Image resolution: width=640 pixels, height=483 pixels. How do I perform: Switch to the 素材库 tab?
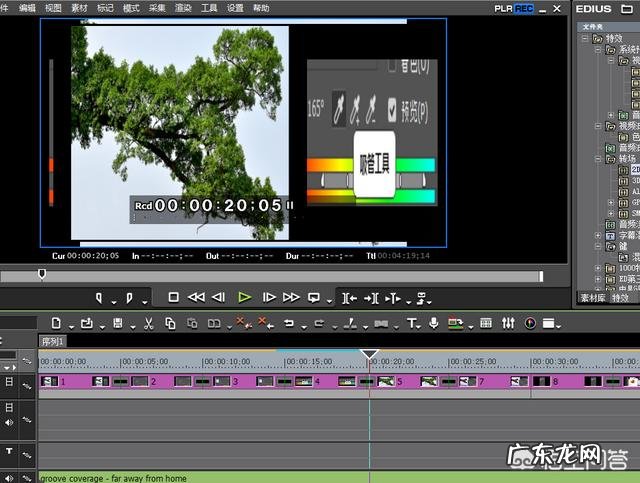(591, 297)
